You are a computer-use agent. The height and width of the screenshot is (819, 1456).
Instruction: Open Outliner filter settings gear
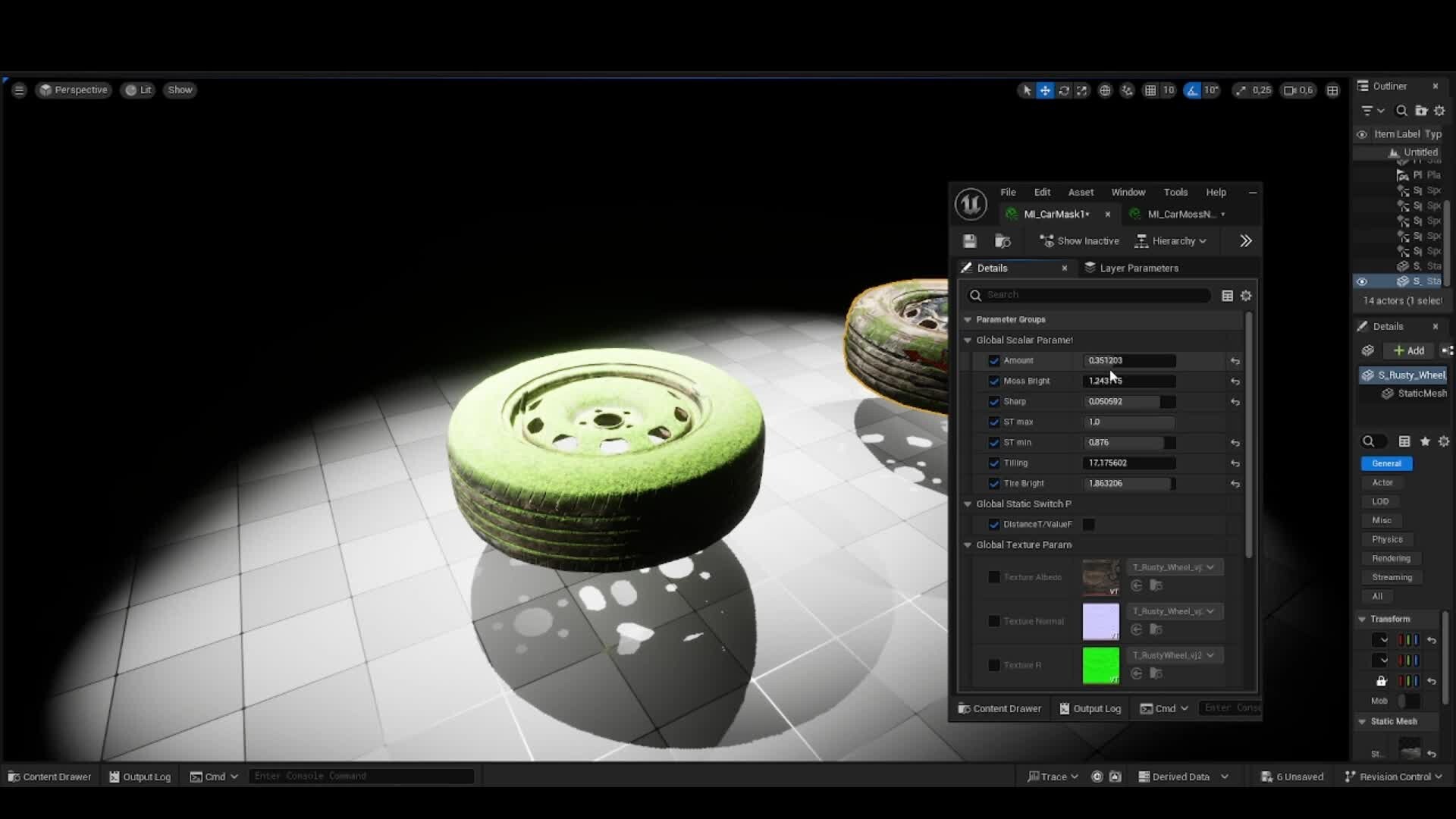coord(1439,111)
